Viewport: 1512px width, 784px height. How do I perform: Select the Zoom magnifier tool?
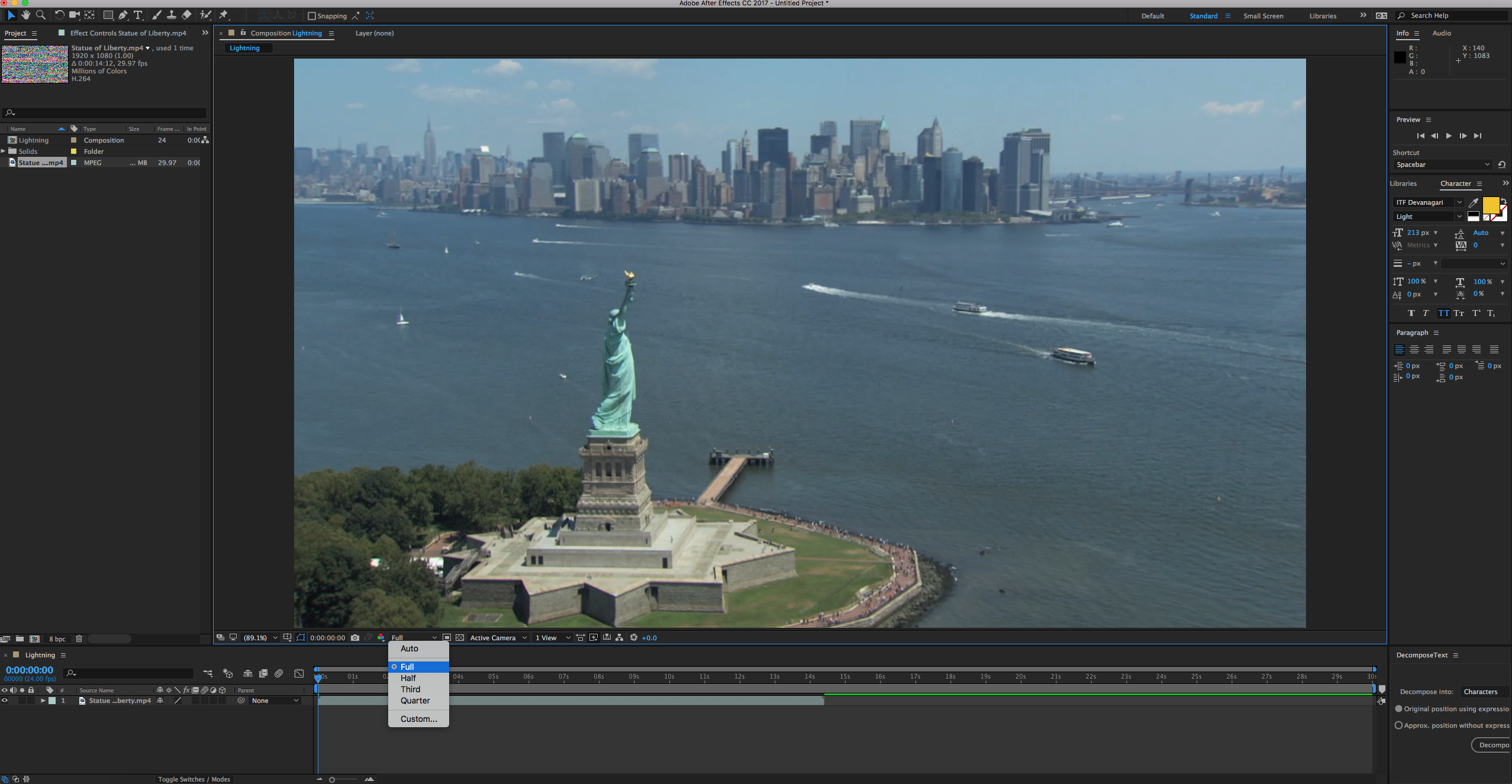pyautogui.click(x=41, y=15)
